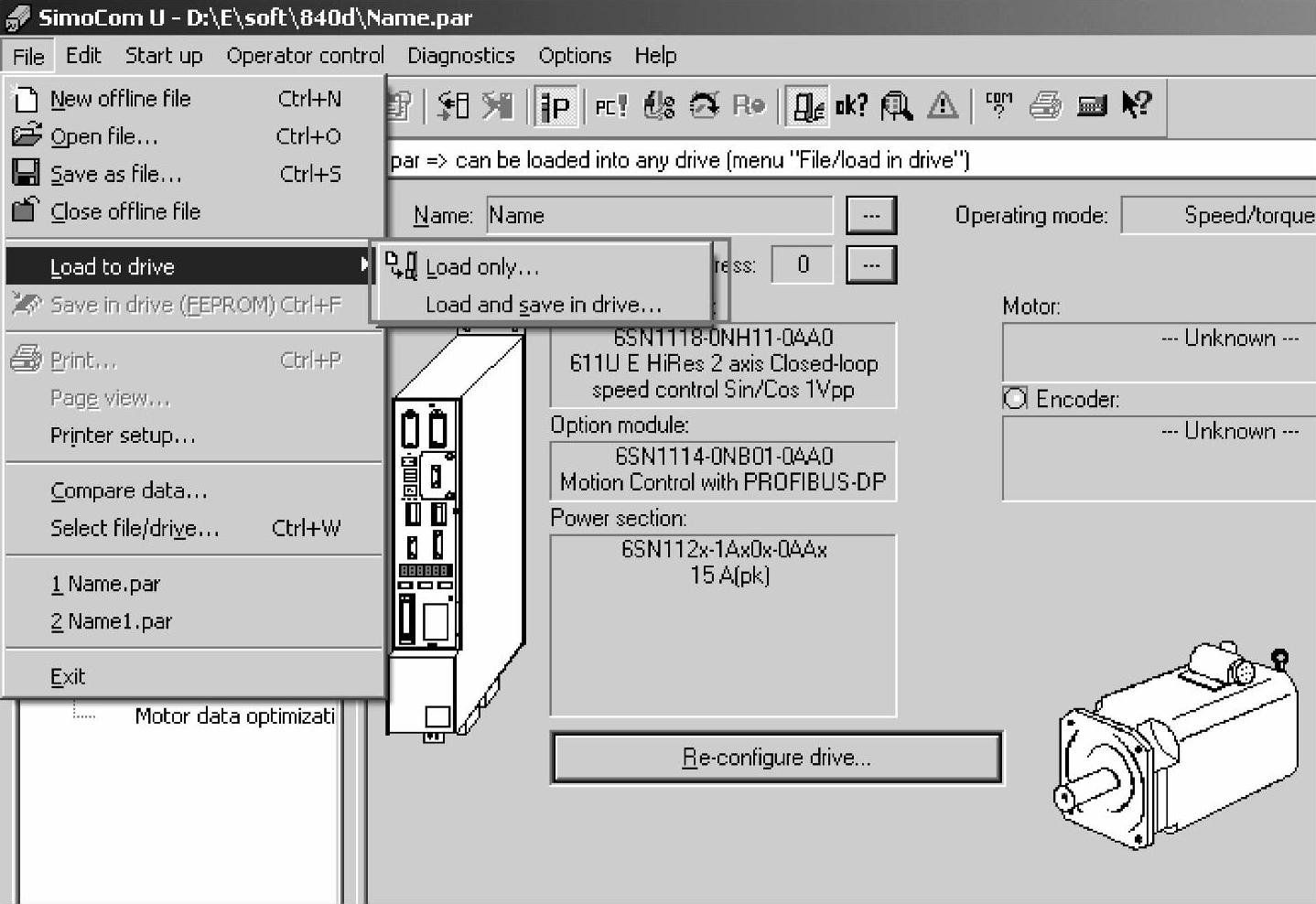Click the Load only drive icon
The width and height of the screenshot is (1316, 904).
click(x=401, y=265)
